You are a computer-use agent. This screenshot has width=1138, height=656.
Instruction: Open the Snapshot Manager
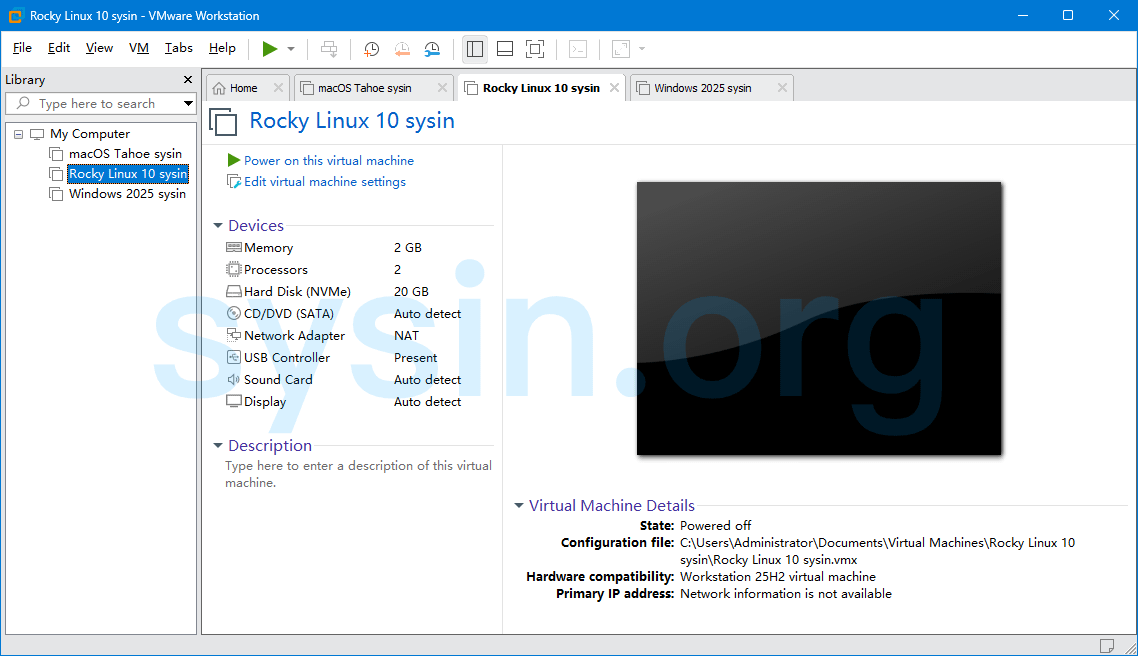[x=432, y=48]
